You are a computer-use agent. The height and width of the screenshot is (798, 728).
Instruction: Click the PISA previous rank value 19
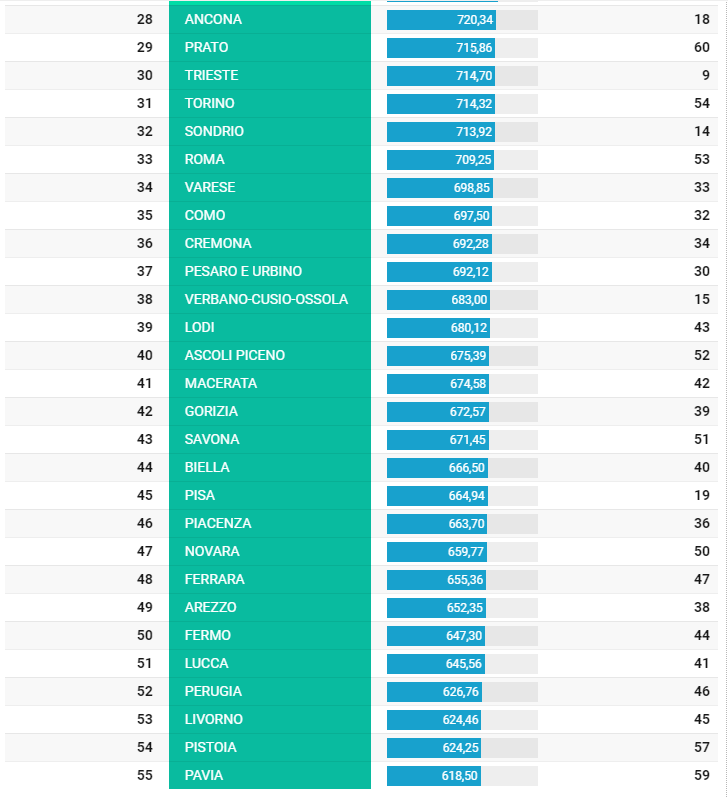coord(702,495)
